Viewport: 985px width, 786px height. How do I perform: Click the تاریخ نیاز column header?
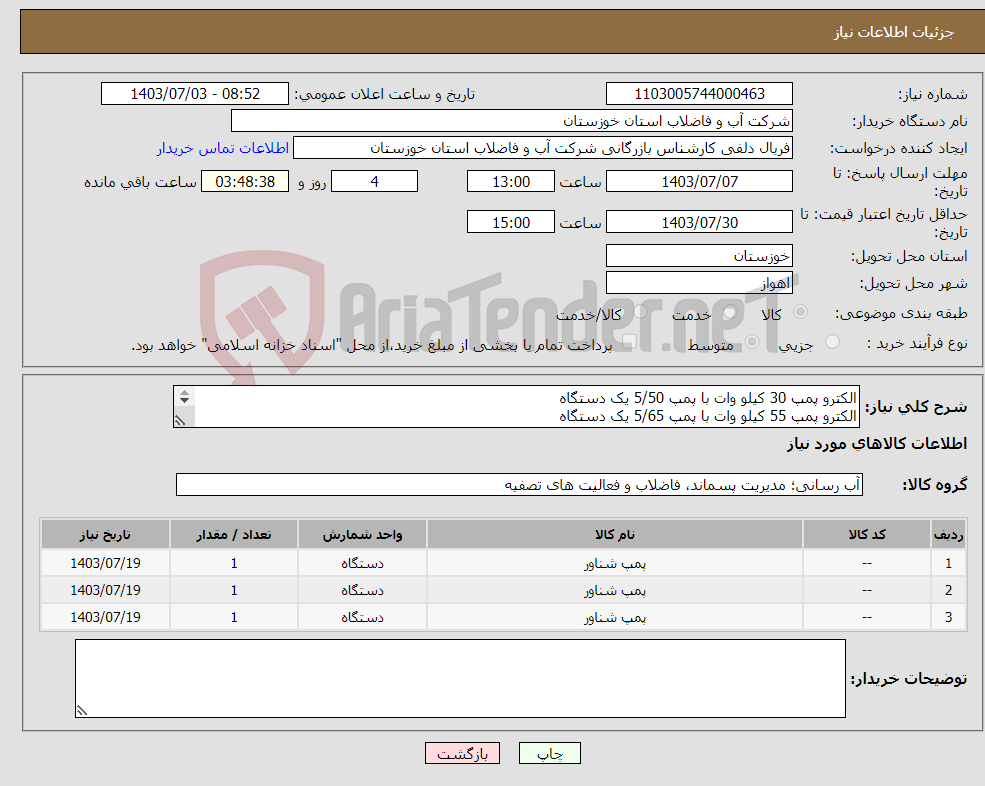pos(105,534)
